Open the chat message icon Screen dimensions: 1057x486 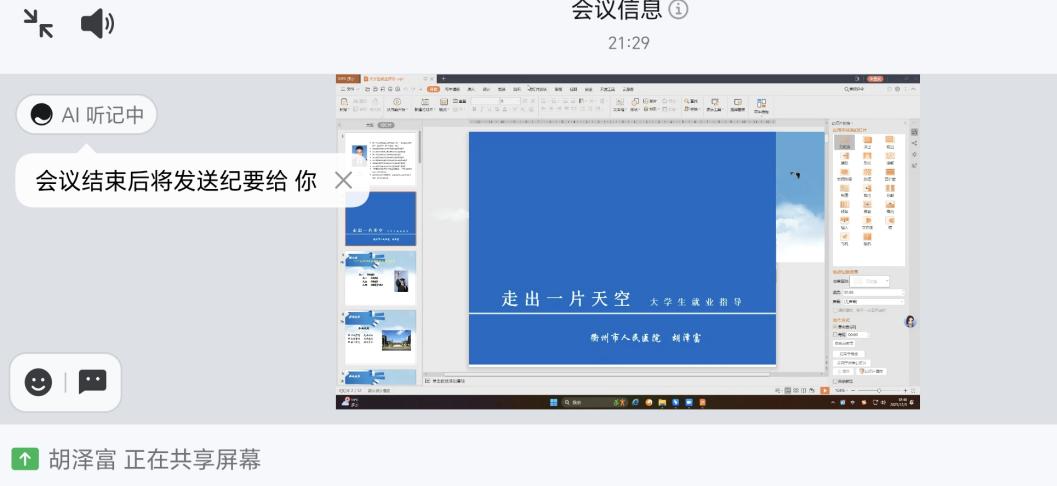coord(93,382)
